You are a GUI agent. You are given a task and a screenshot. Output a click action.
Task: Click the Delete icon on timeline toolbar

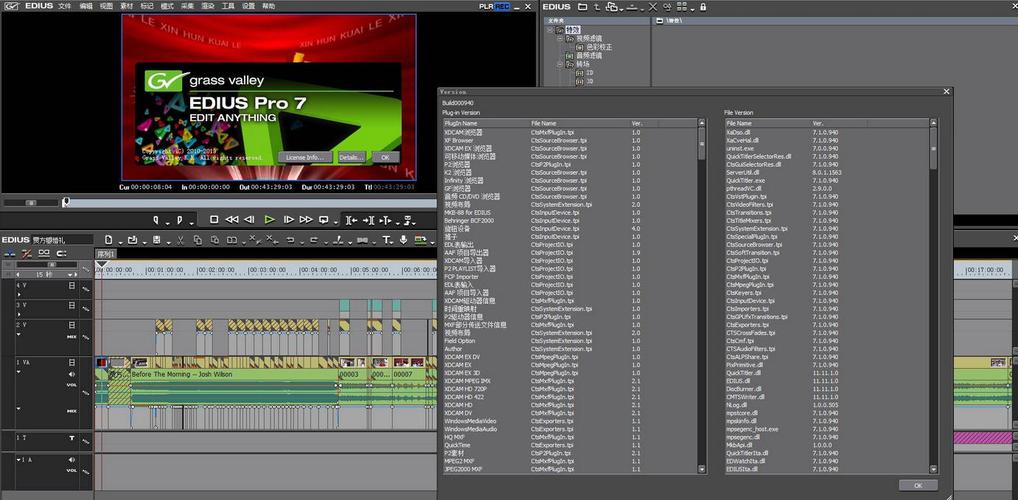click(x=253, y=239)
